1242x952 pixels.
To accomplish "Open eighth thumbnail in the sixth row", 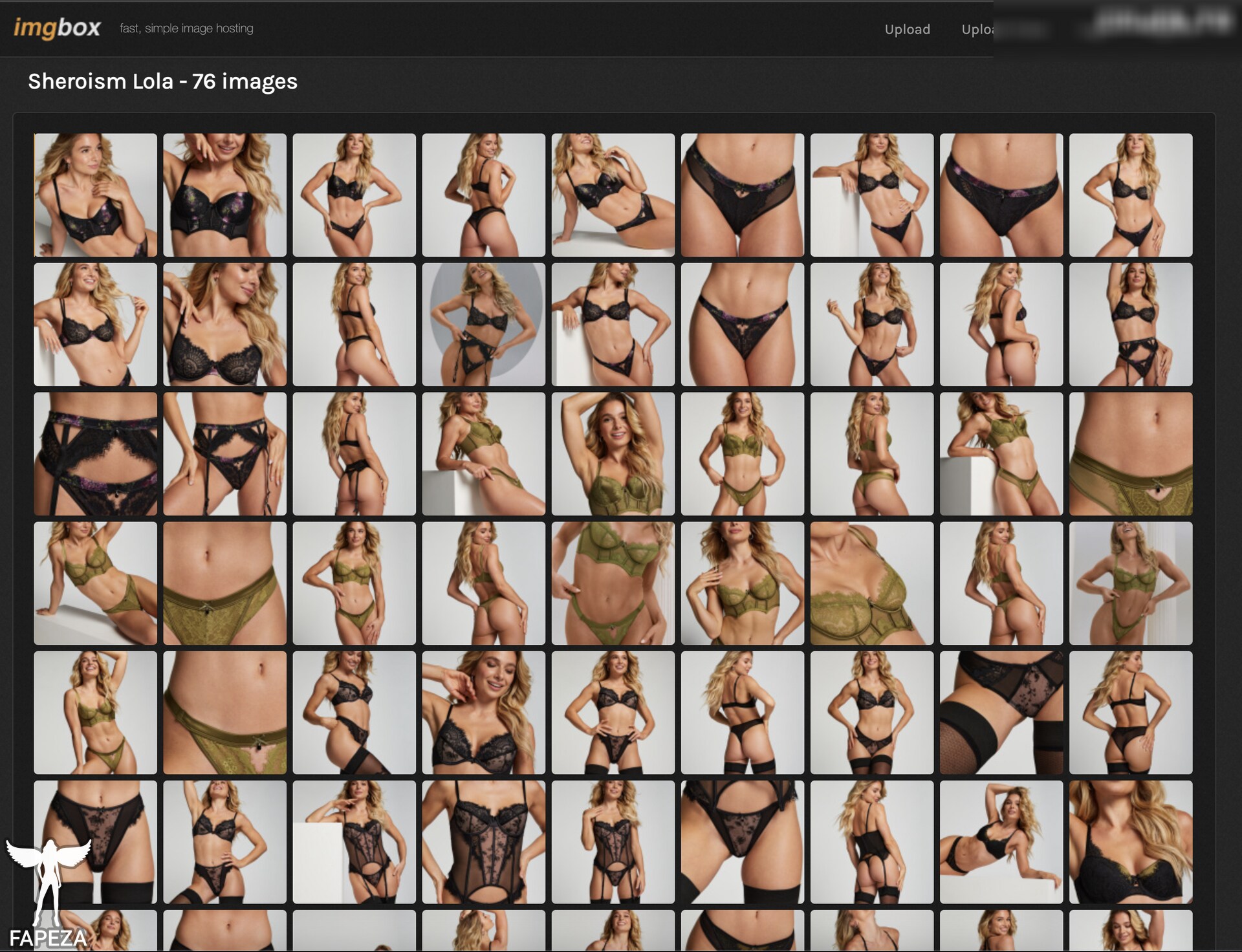I will pyautogui.click(x=1001, y=842).
